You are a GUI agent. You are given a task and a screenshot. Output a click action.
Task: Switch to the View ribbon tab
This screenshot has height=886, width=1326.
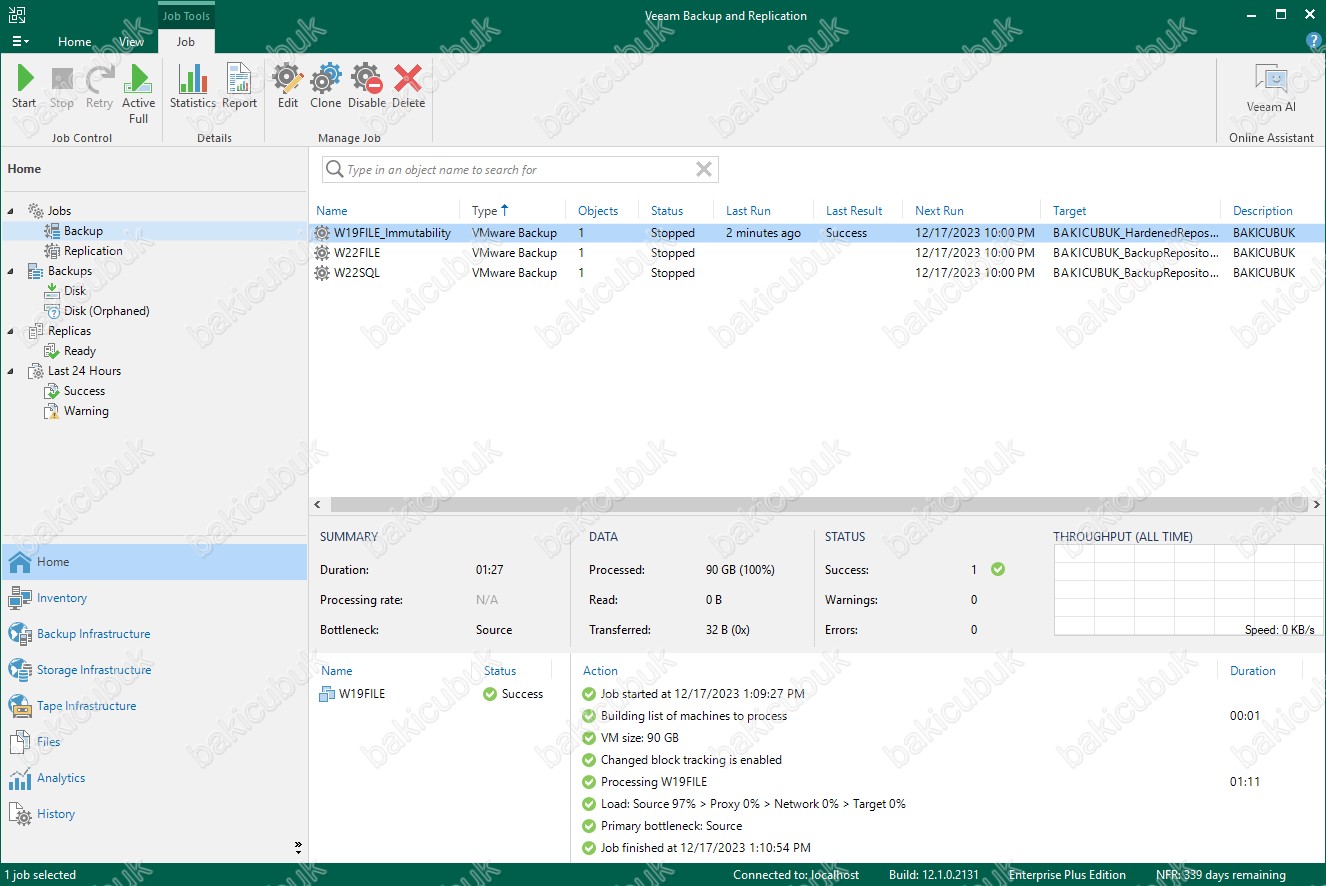click(132, 42)
